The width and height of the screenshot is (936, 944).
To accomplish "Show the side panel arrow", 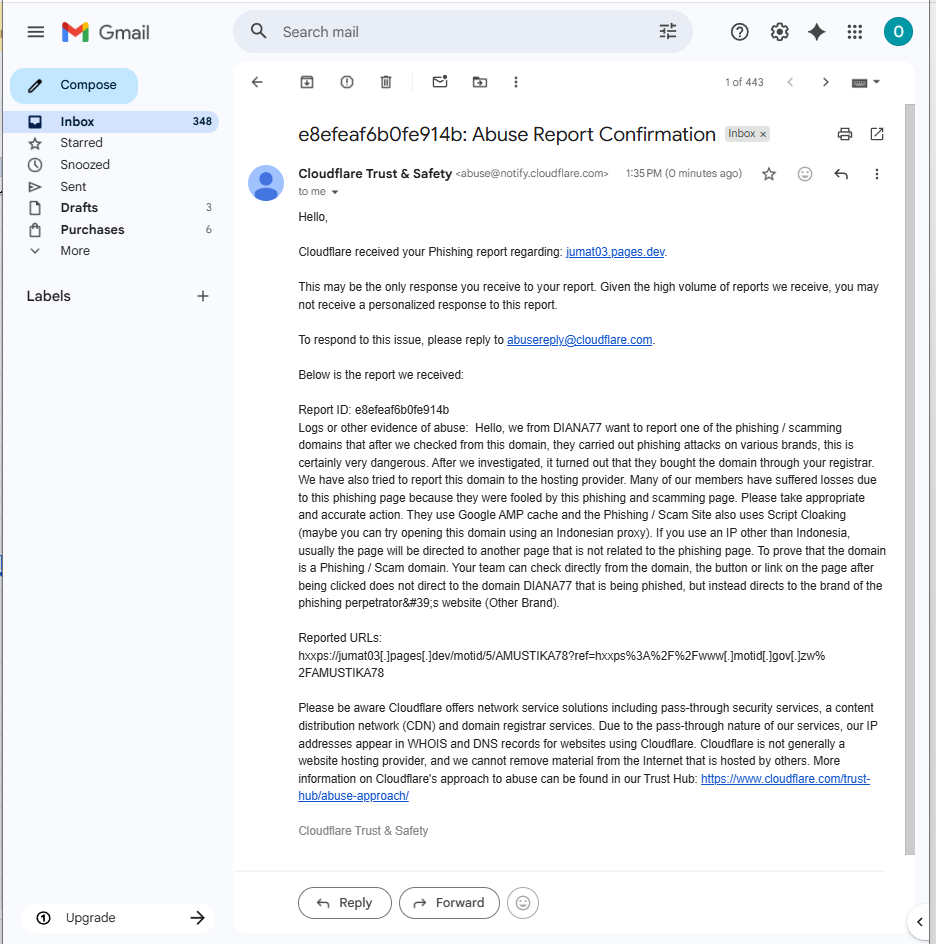I will pyautogui.click(x=919, y=922).
